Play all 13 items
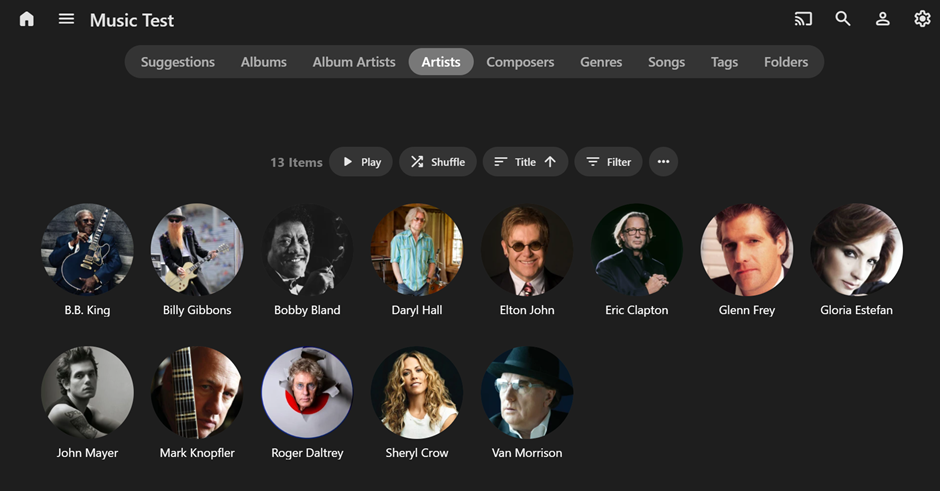 361,162
